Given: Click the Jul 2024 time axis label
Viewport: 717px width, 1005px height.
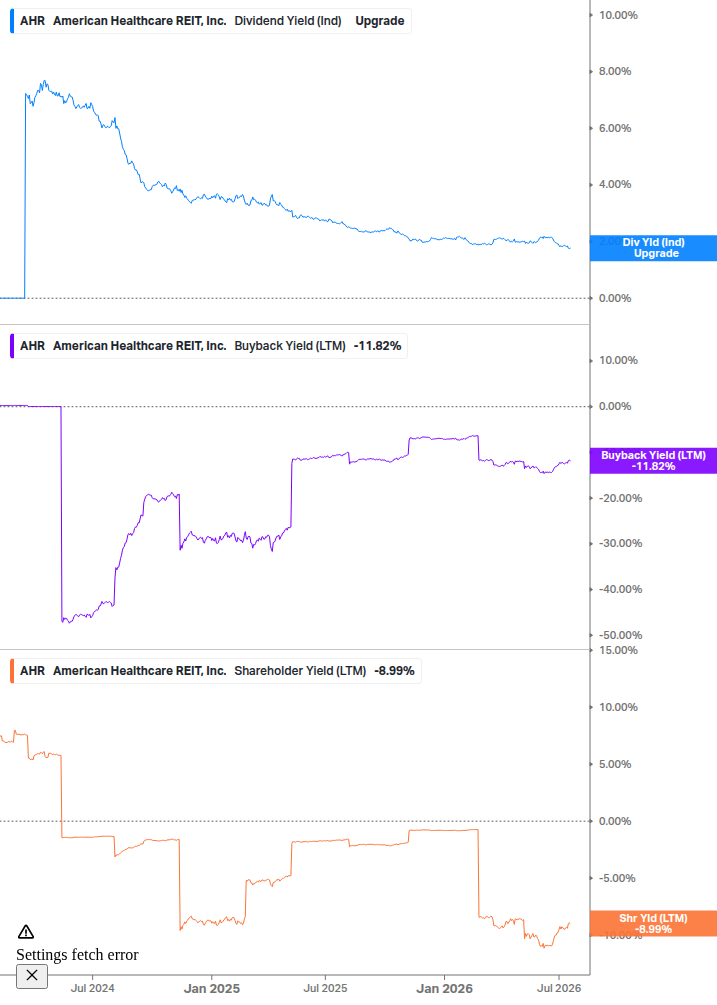Looking at the screenshot, I should click(x=92, y=988).
